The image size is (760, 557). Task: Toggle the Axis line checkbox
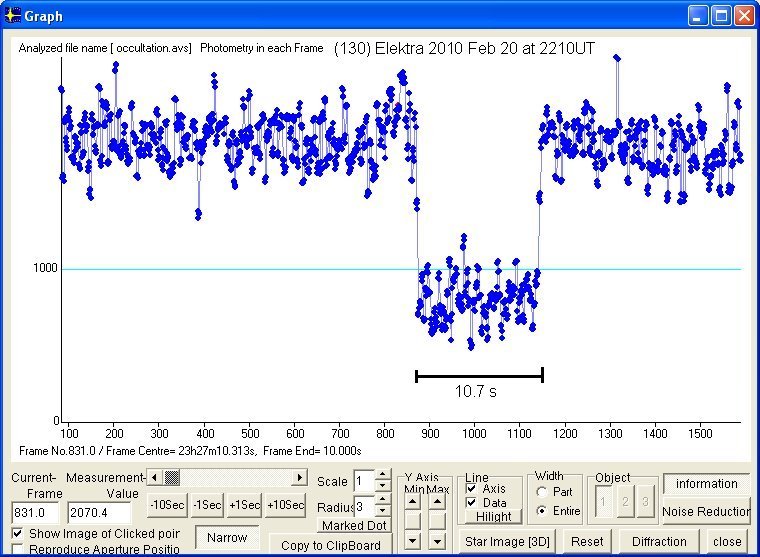tap(472, 489)
